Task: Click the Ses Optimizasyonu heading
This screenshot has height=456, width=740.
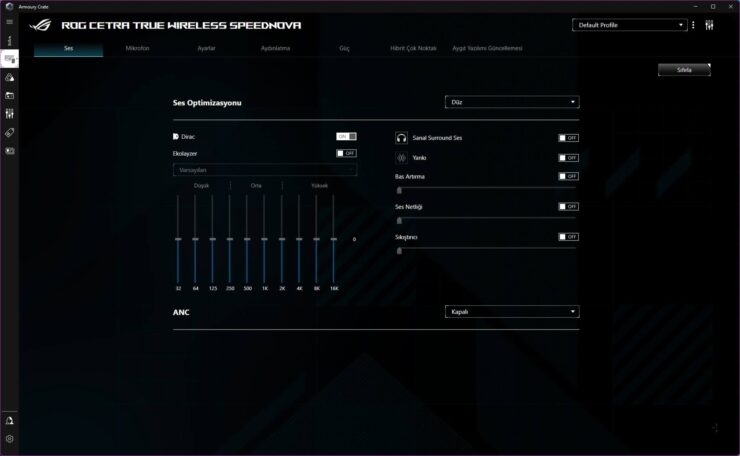Action: (207, 103)
